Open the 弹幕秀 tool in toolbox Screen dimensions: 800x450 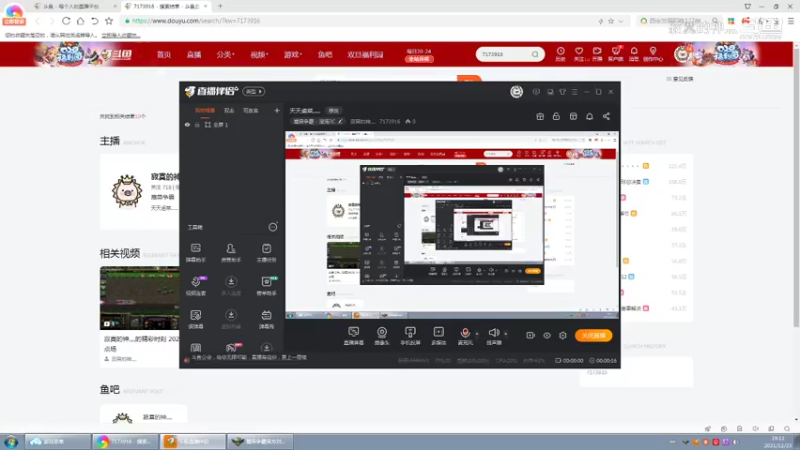click(266, 319)
